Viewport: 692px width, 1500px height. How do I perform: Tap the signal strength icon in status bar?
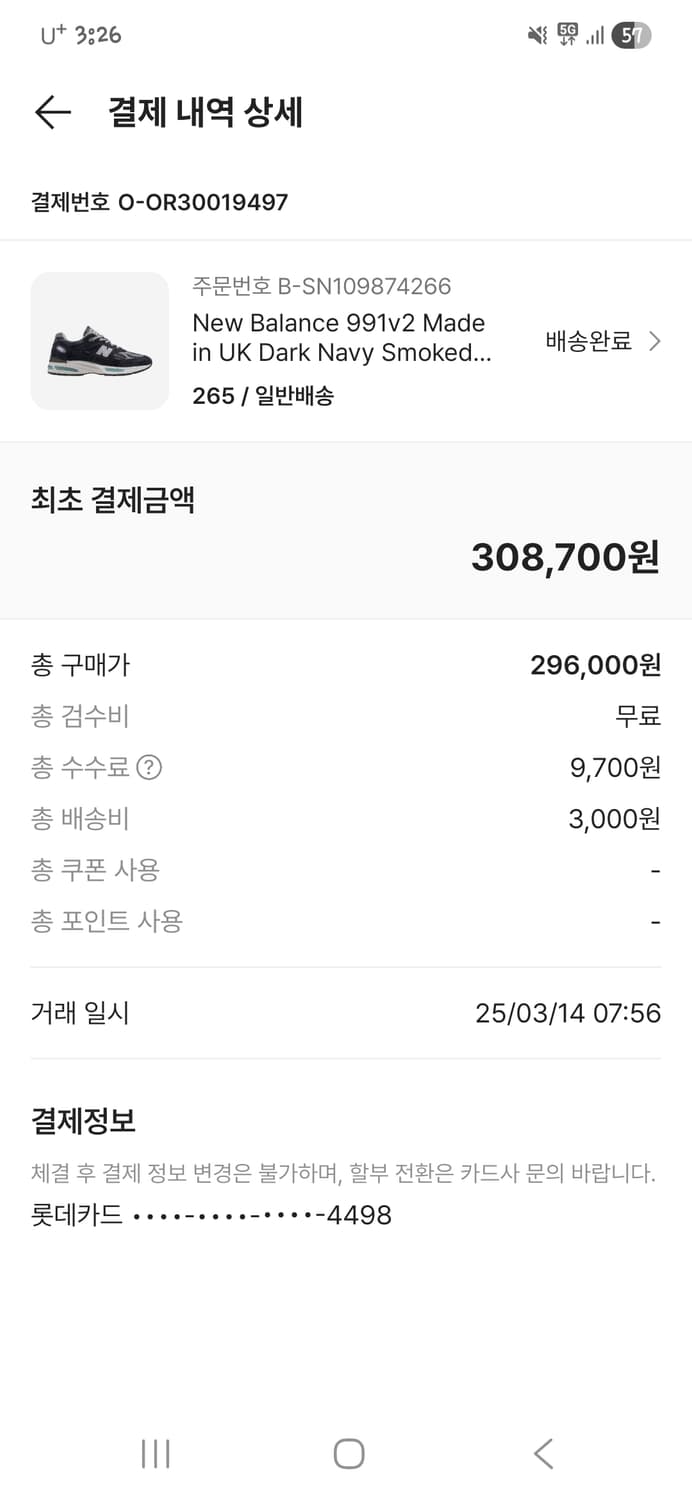(x=592, y=33)
